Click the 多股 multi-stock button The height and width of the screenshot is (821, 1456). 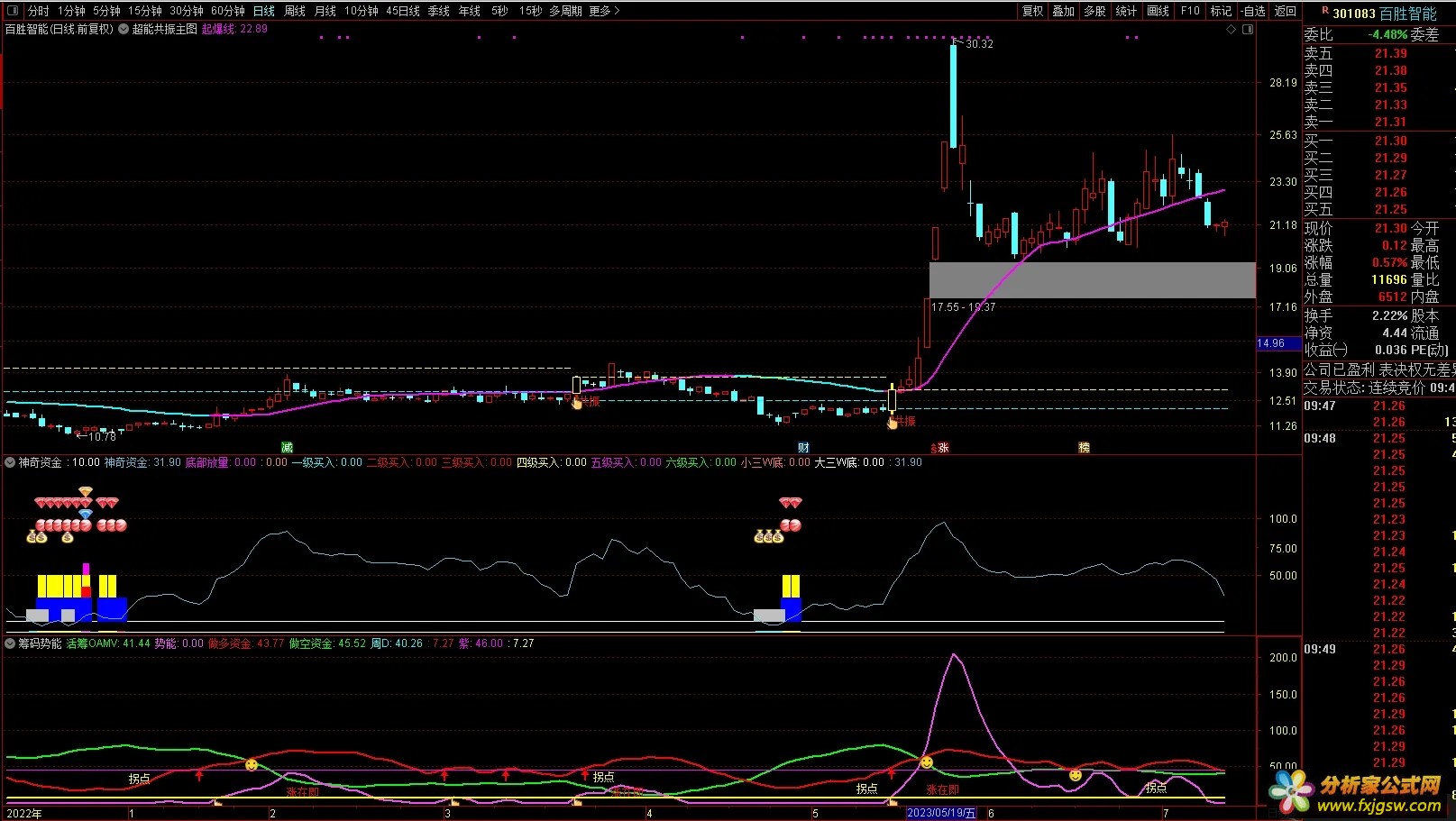[1095, 11]
